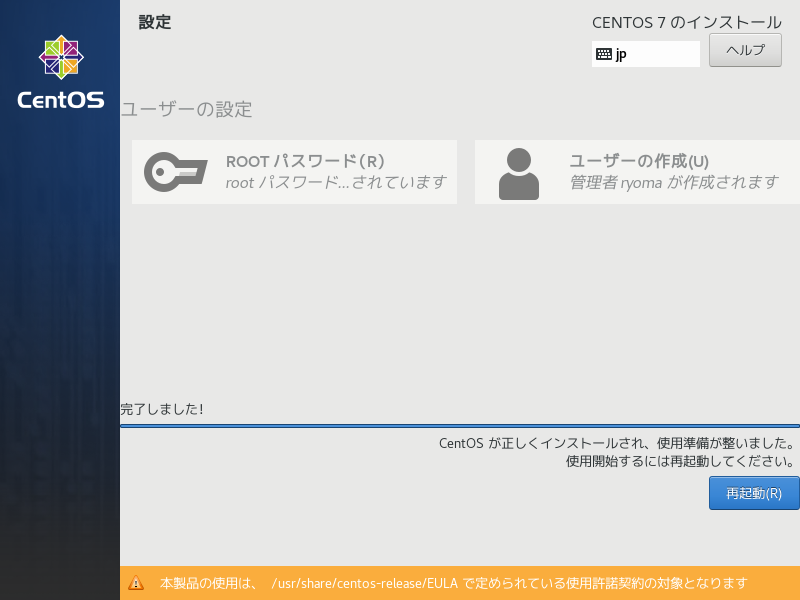The height and width of the screenshot is (600, 800).
Task: Click the keyboard layout icon
Action: (604, 54)
